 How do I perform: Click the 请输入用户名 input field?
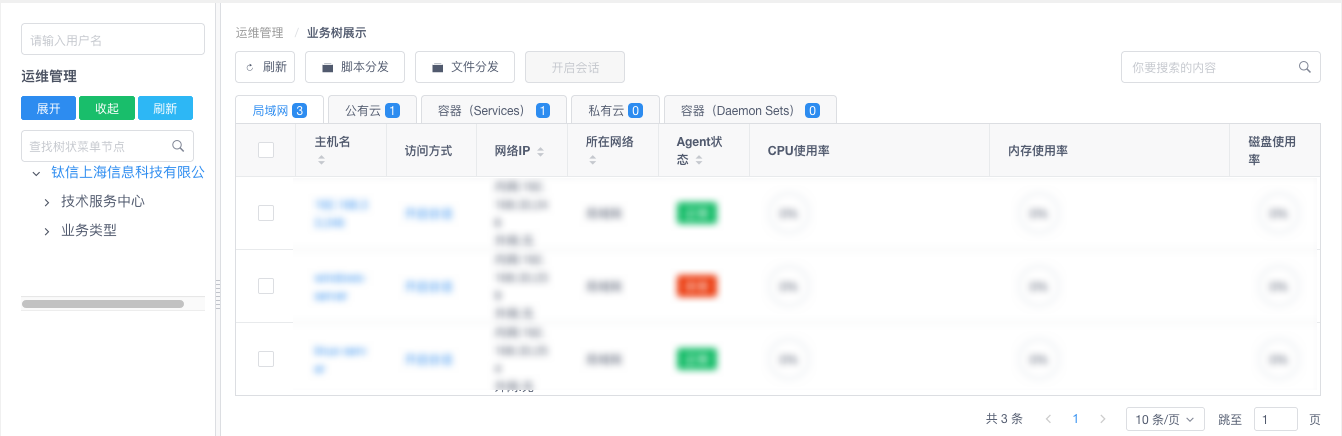[x=113, y=40]
